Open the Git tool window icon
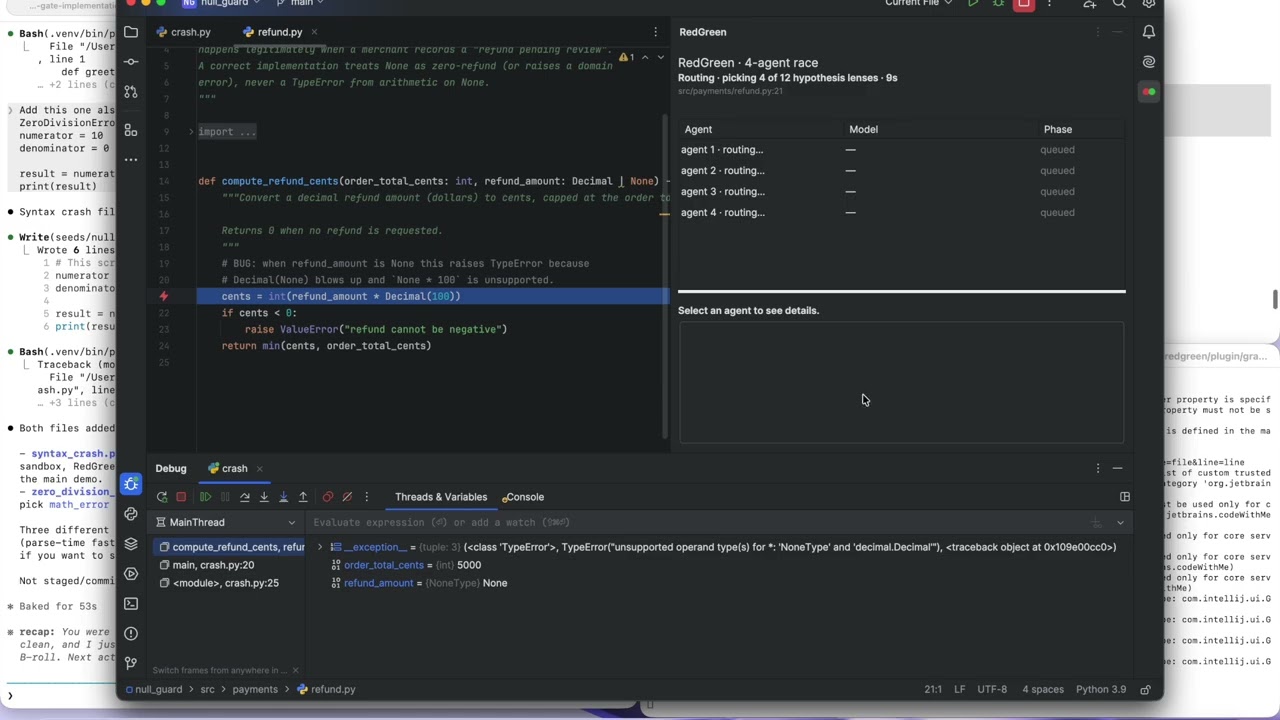1280x720 pixels. click(131, 662)
